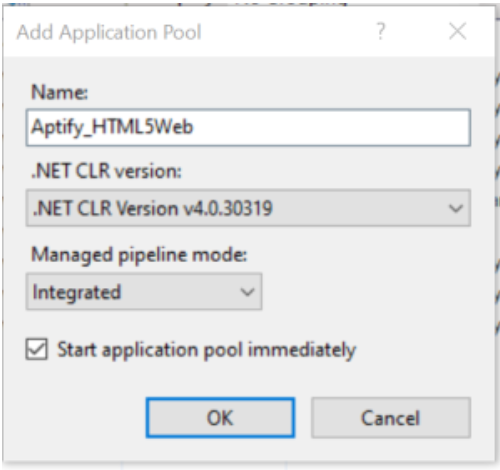The width and height of the screenshot is (500, 470).
Task: Confirm the dialog with OK button
Action: click(220, 418)
